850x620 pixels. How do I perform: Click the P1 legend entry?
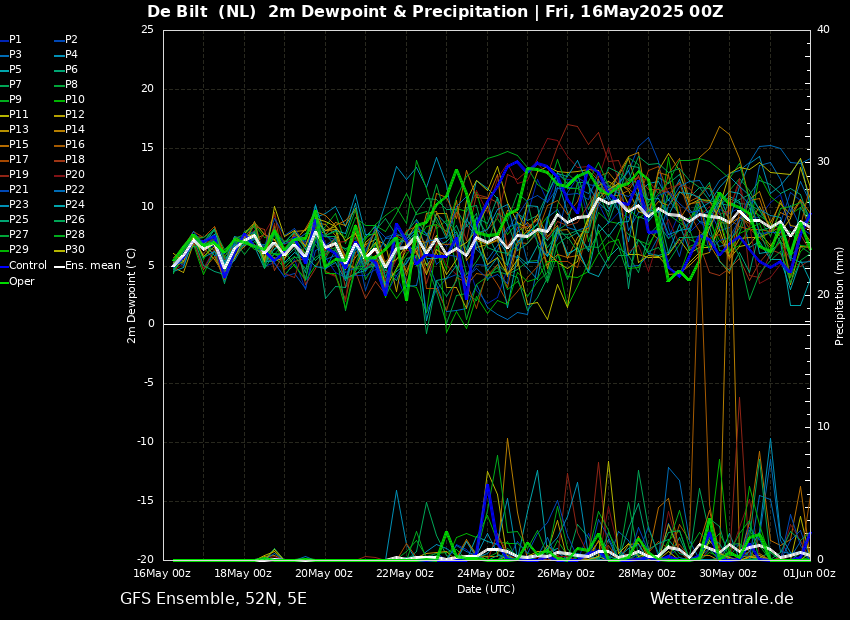(x=11, y=40)
